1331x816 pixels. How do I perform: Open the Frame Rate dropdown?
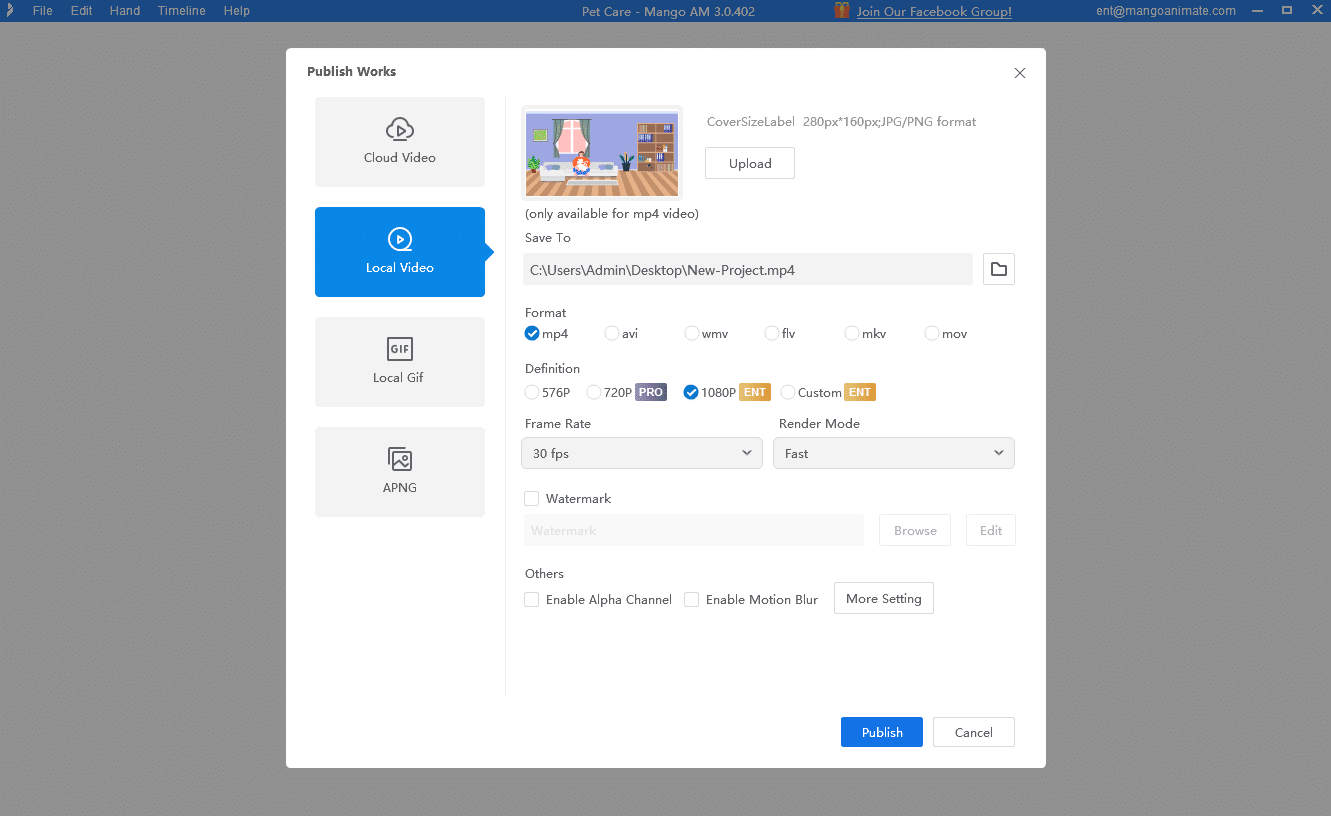pos(641,454)
